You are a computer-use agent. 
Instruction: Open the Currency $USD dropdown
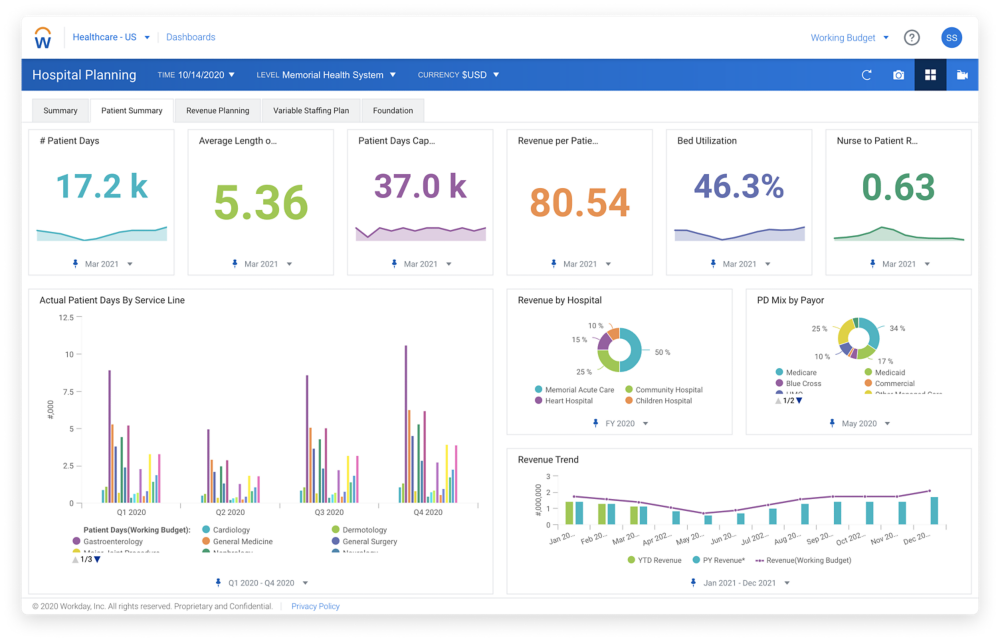pos(458,75)
